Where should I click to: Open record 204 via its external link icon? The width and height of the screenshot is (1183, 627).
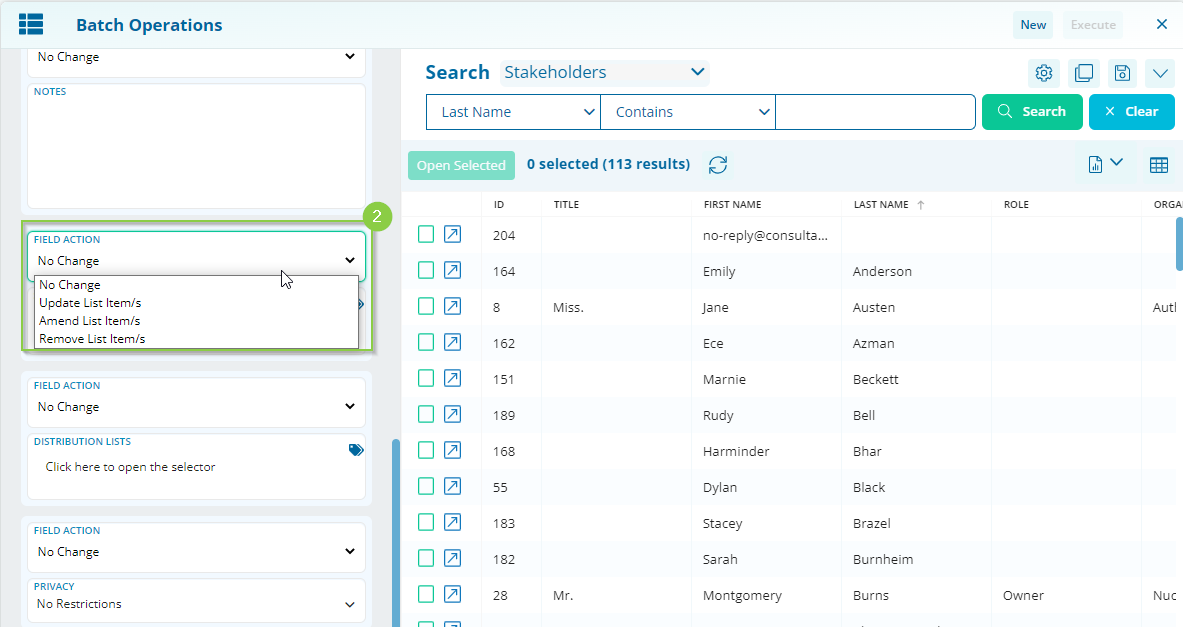pyautogui.click(x=452, y=233)
